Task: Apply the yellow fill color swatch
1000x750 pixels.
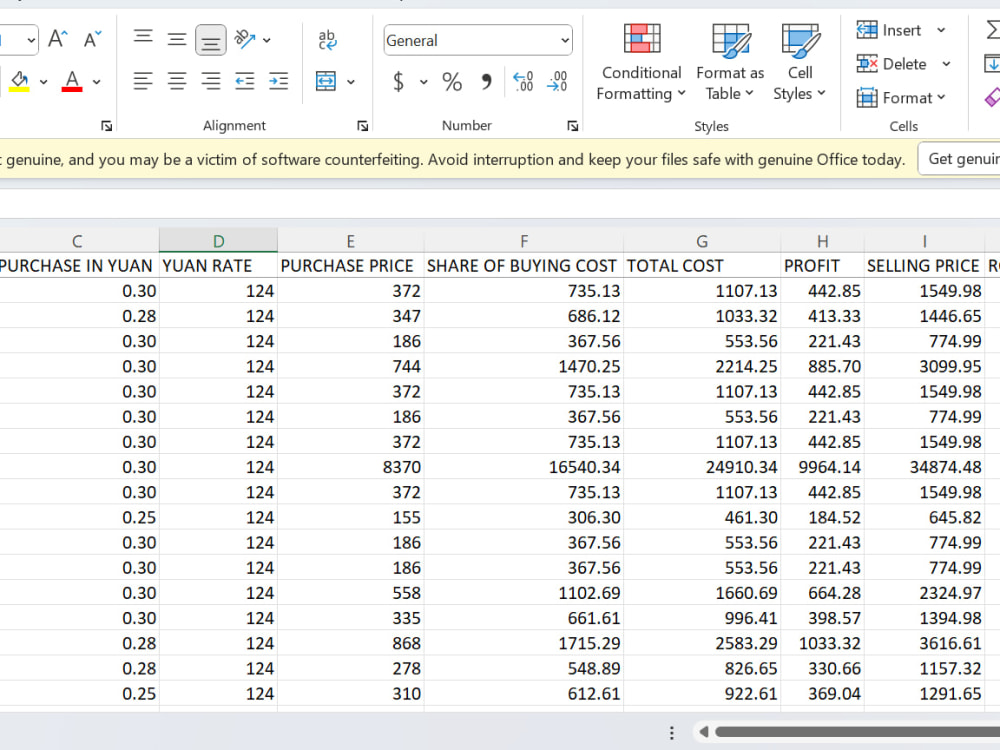Action: [x=19, y=82]
